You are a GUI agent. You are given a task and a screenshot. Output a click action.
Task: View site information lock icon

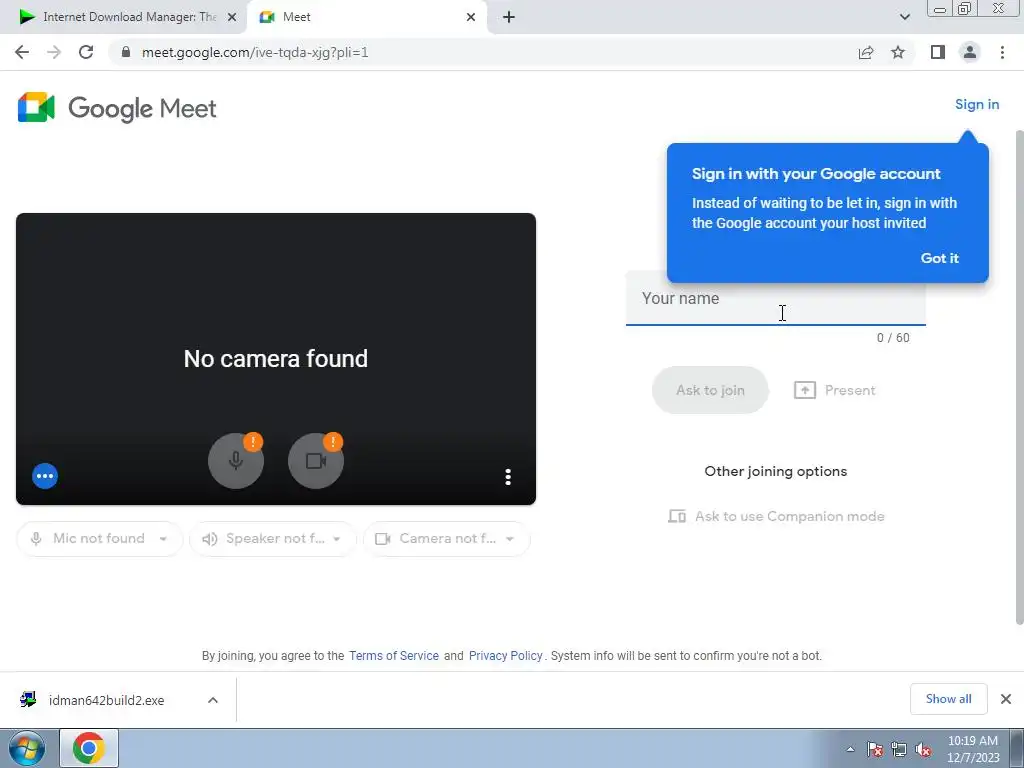pyautogui.click(x=126, y=52)
